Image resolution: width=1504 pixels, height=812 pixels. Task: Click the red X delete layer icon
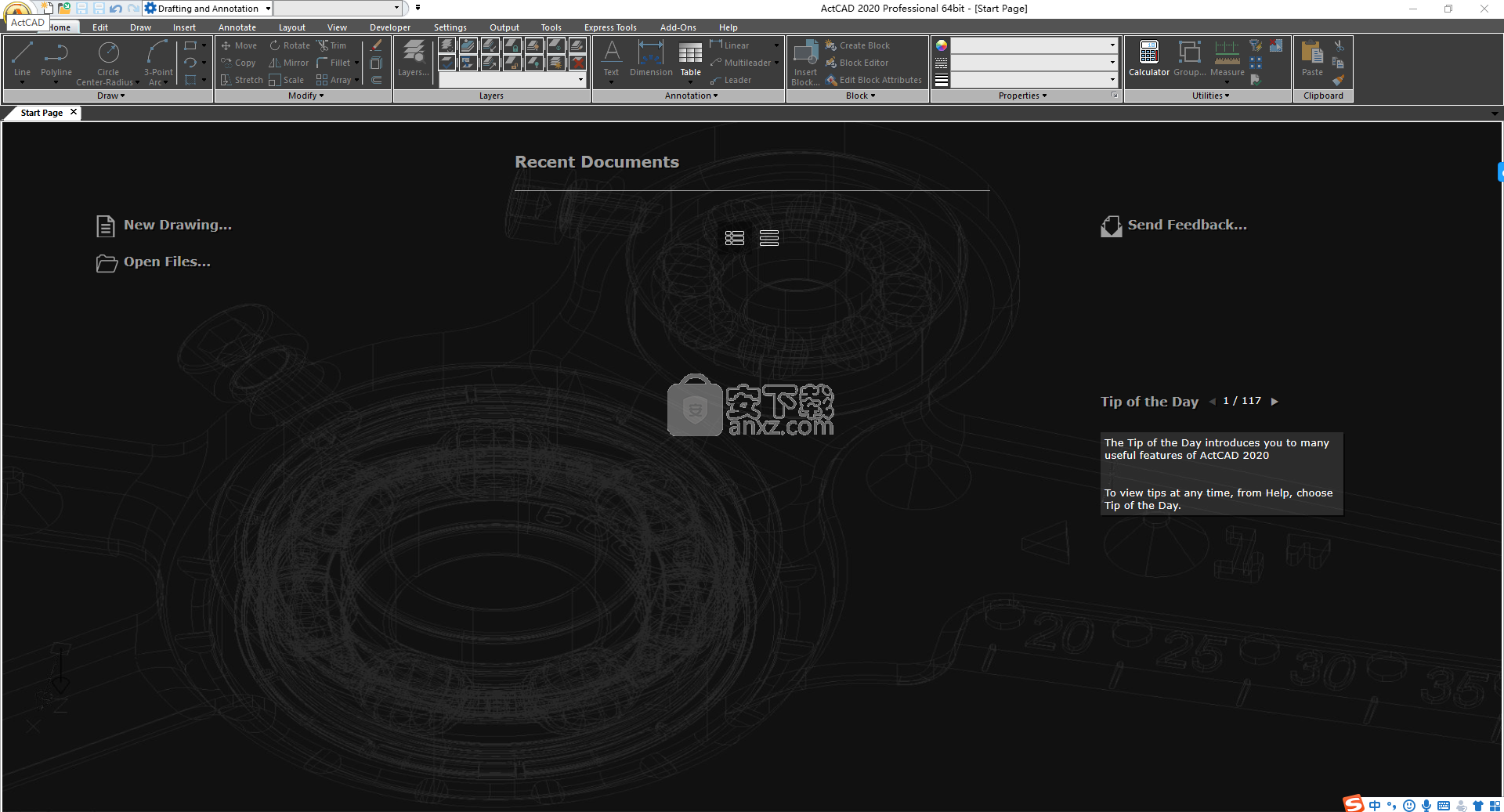578,63
